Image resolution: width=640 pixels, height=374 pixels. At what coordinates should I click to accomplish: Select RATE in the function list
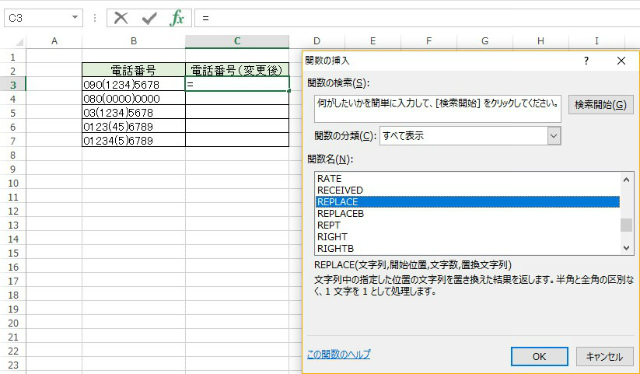468,179
